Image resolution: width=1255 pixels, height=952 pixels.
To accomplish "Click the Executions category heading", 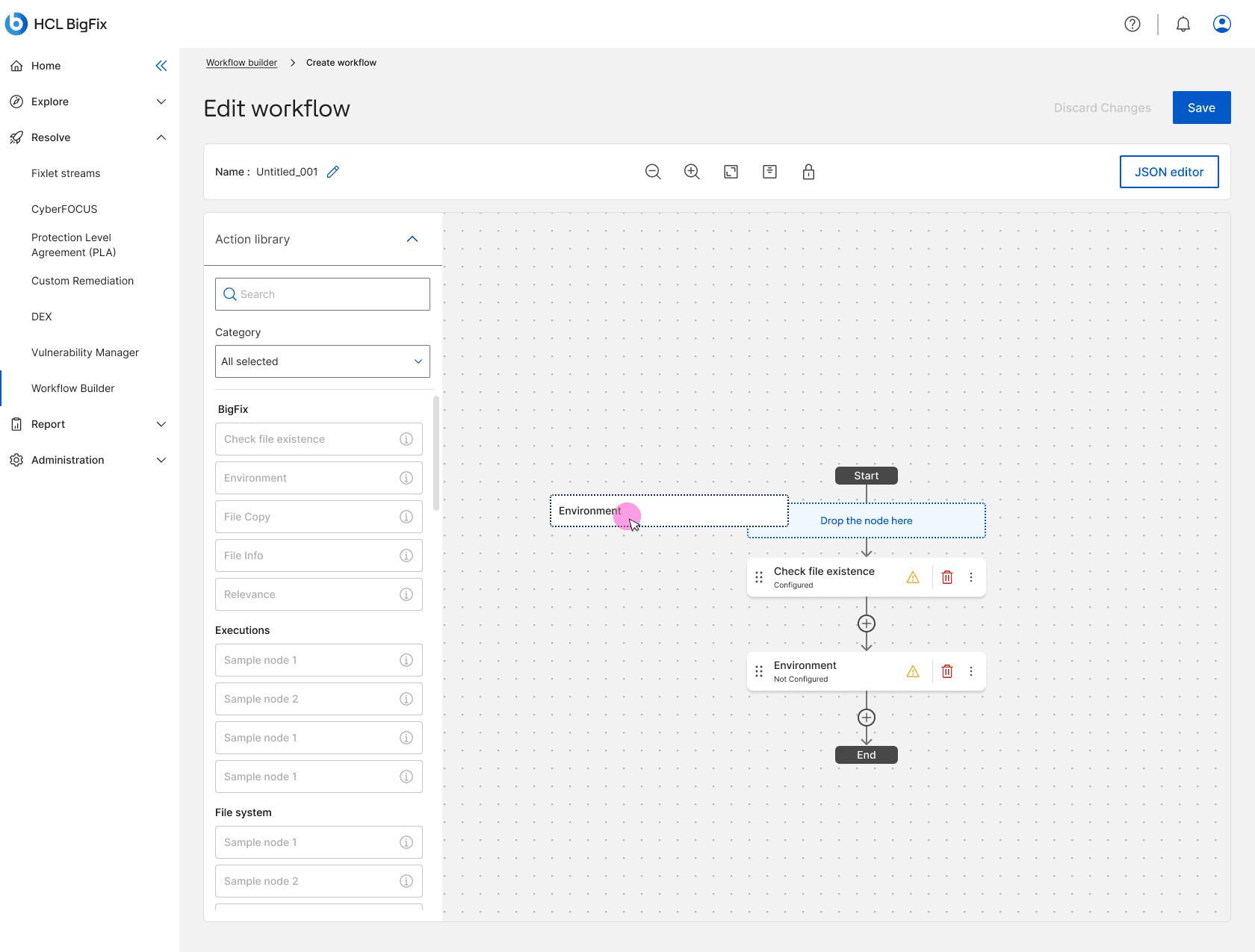I will (242, 630).
